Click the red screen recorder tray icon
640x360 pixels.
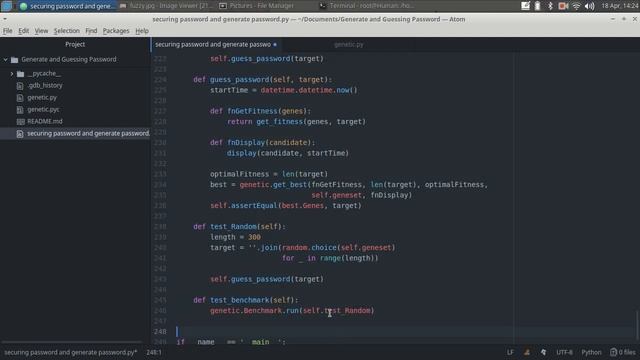563,6
